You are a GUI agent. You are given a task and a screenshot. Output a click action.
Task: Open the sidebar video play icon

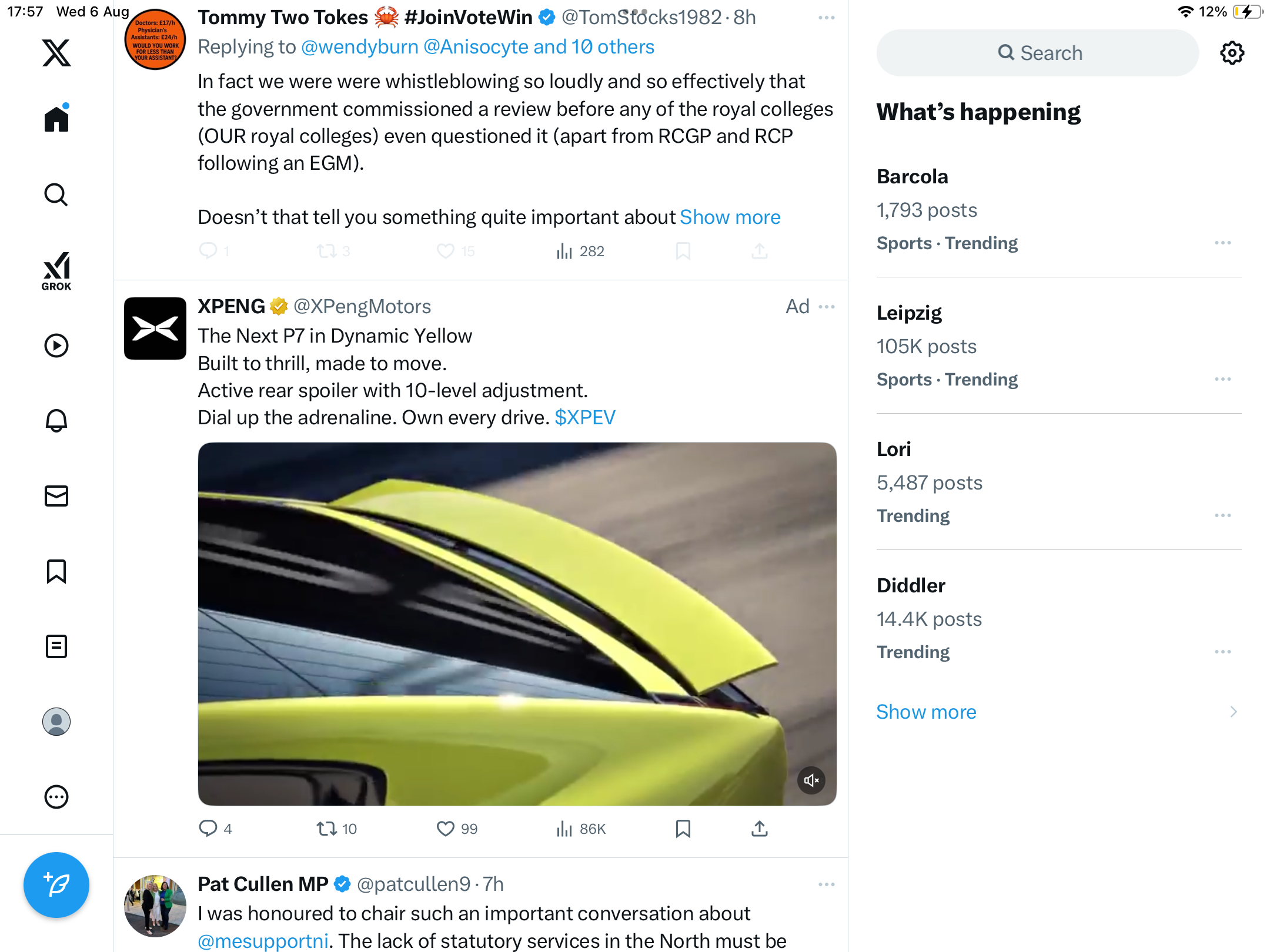click(56, 346)
